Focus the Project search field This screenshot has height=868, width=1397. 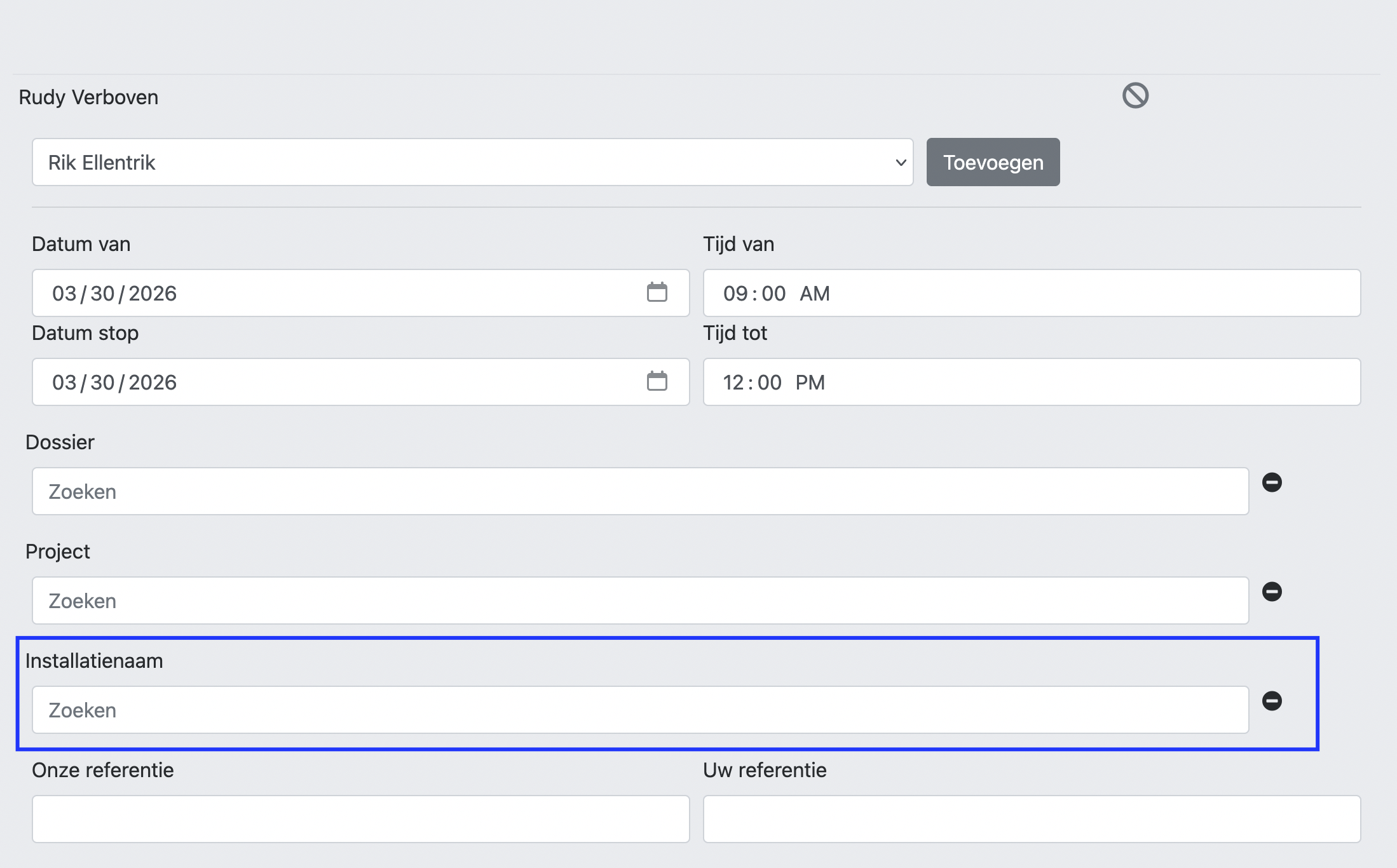click(x=641, y=600)
